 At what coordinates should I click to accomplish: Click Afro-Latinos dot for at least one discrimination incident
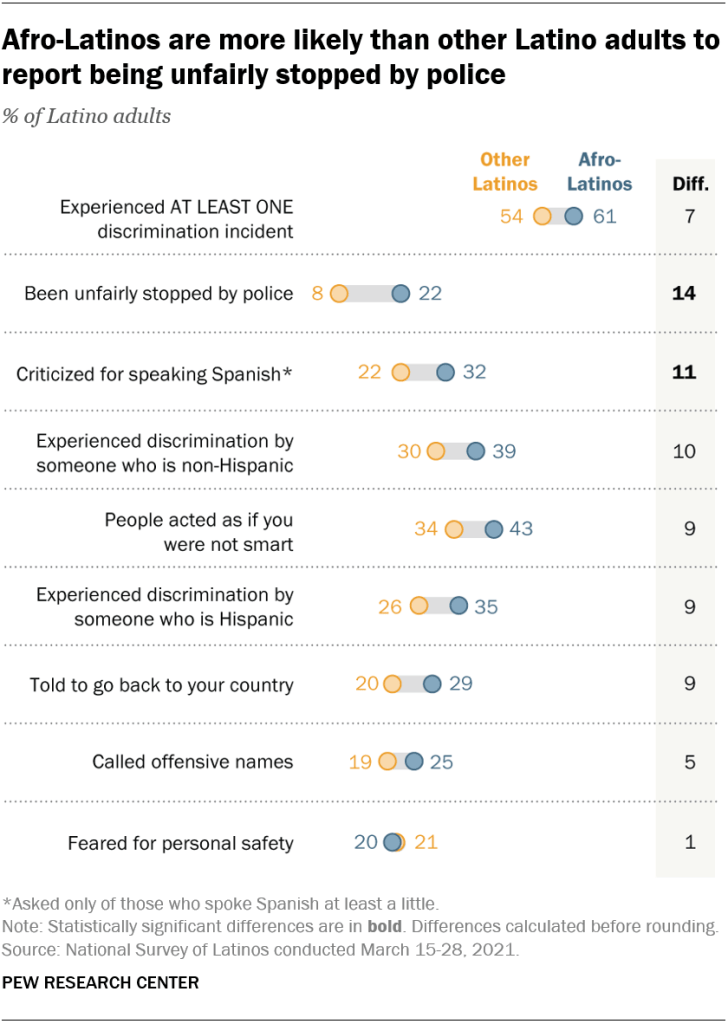573,216
